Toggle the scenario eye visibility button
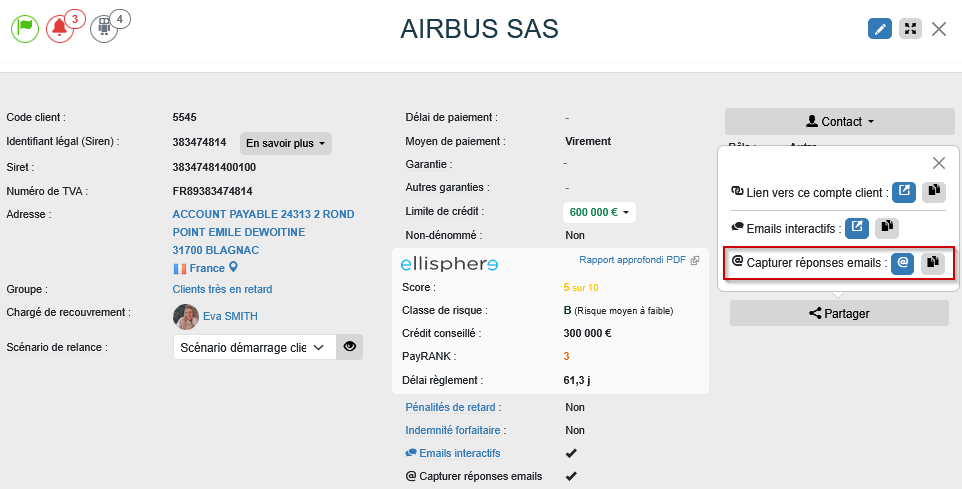The image size is (962, 489). point(349,347)
